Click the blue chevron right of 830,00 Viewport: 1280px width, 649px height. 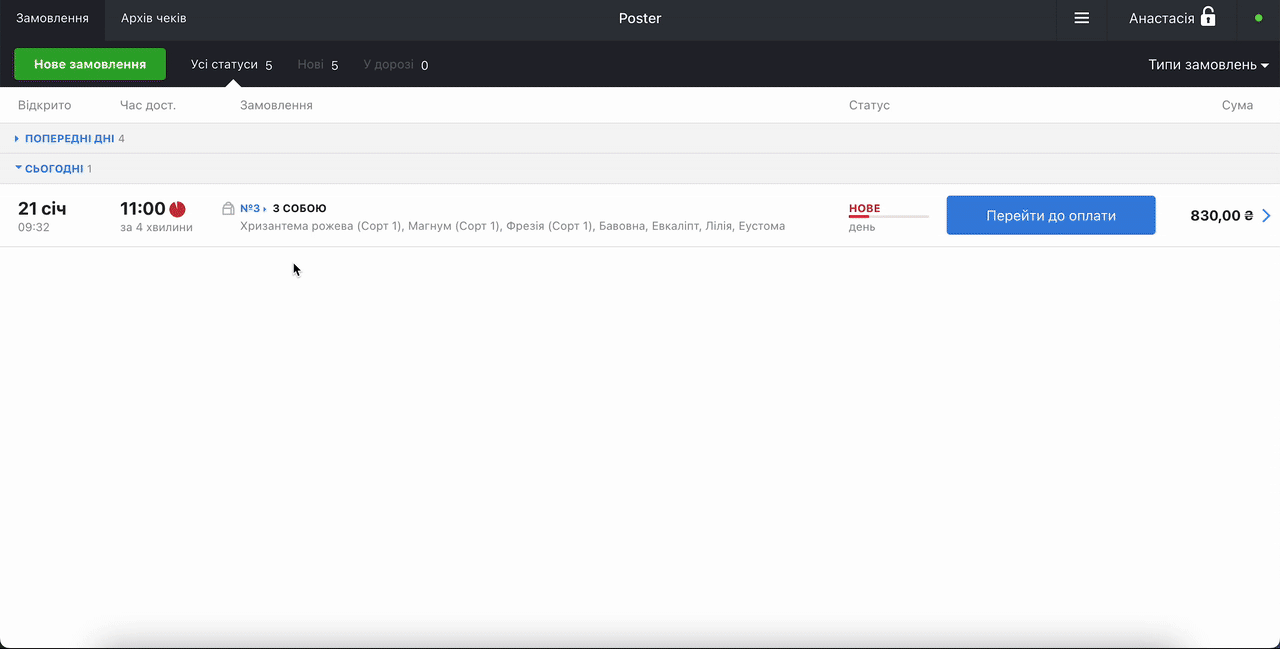point(1266,215)
